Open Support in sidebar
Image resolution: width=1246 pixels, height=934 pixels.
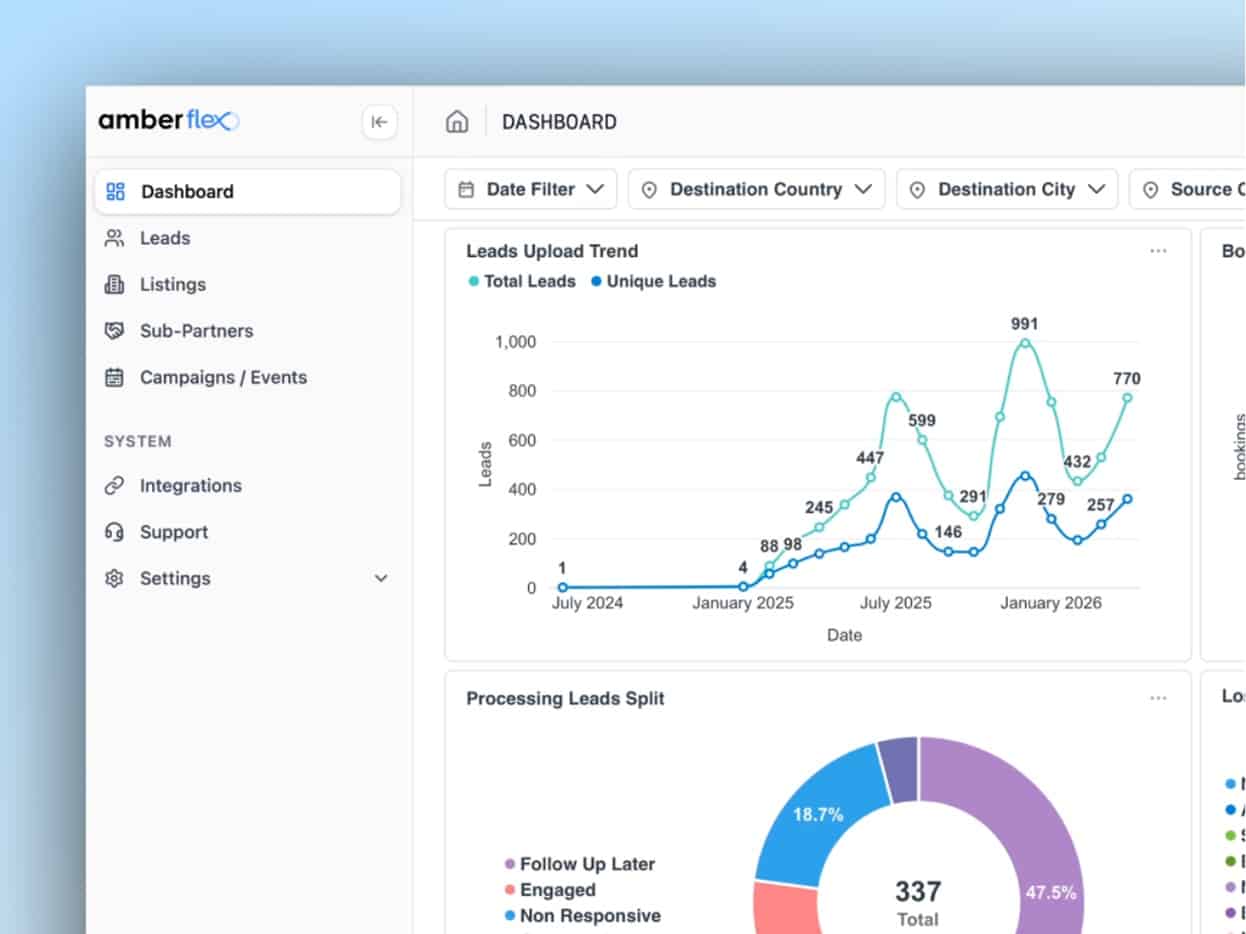coord(247,532)
